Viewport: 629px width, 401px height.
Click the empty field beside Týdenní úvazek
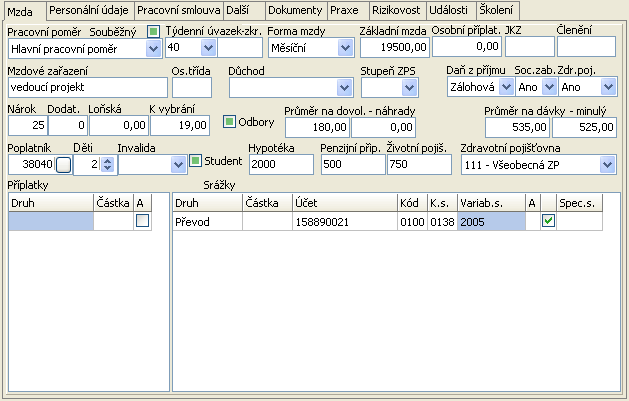[240, 48]
